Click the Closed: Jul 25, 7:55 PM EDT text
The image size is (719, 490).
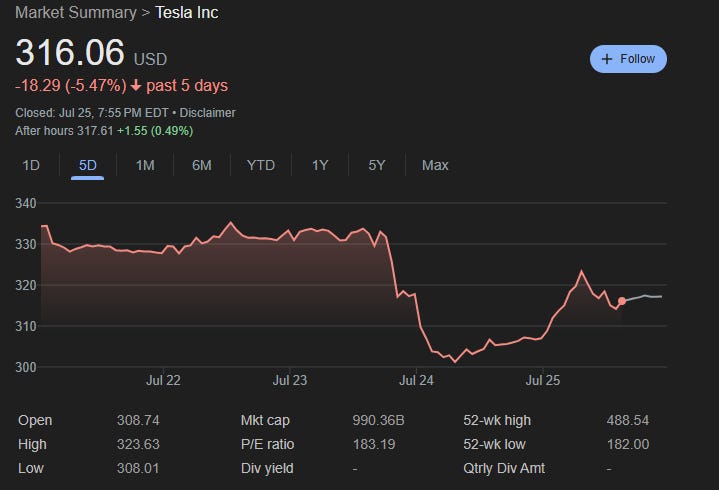[92, 113]
